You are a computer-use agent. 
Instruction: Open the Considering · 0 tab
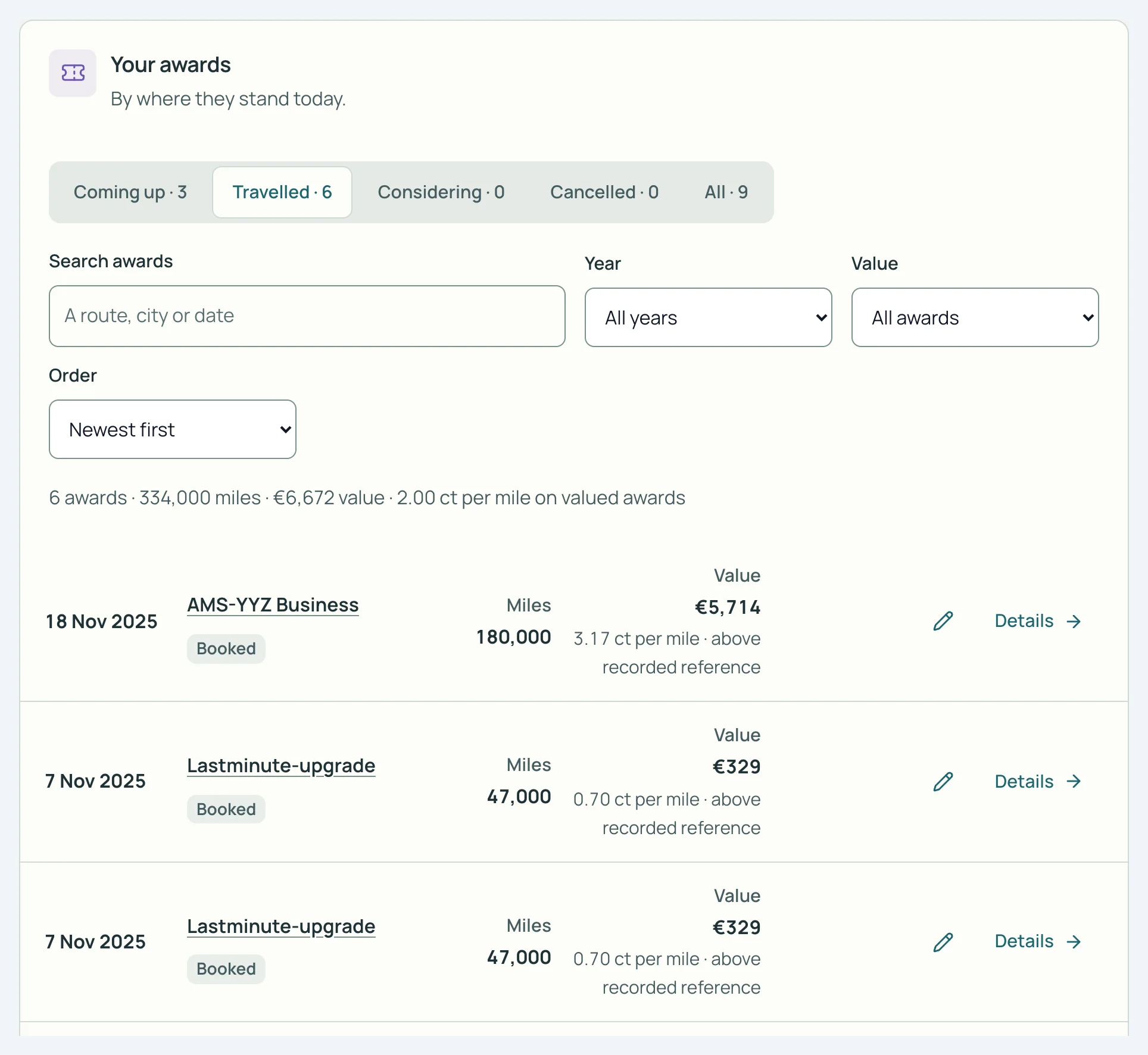pyautogui.click(x=441, y=192)
